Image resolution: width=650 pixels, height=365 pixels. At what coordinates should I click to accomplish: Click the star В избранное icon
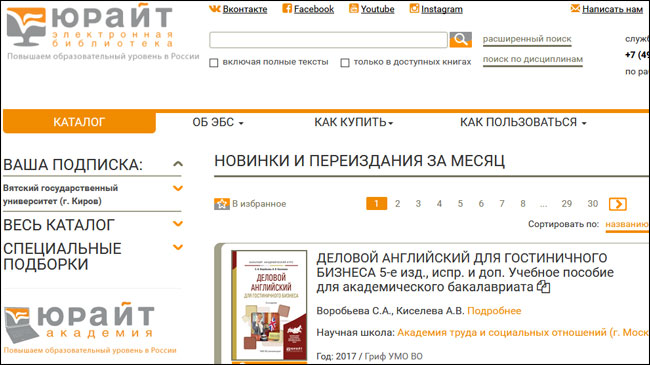222,204
